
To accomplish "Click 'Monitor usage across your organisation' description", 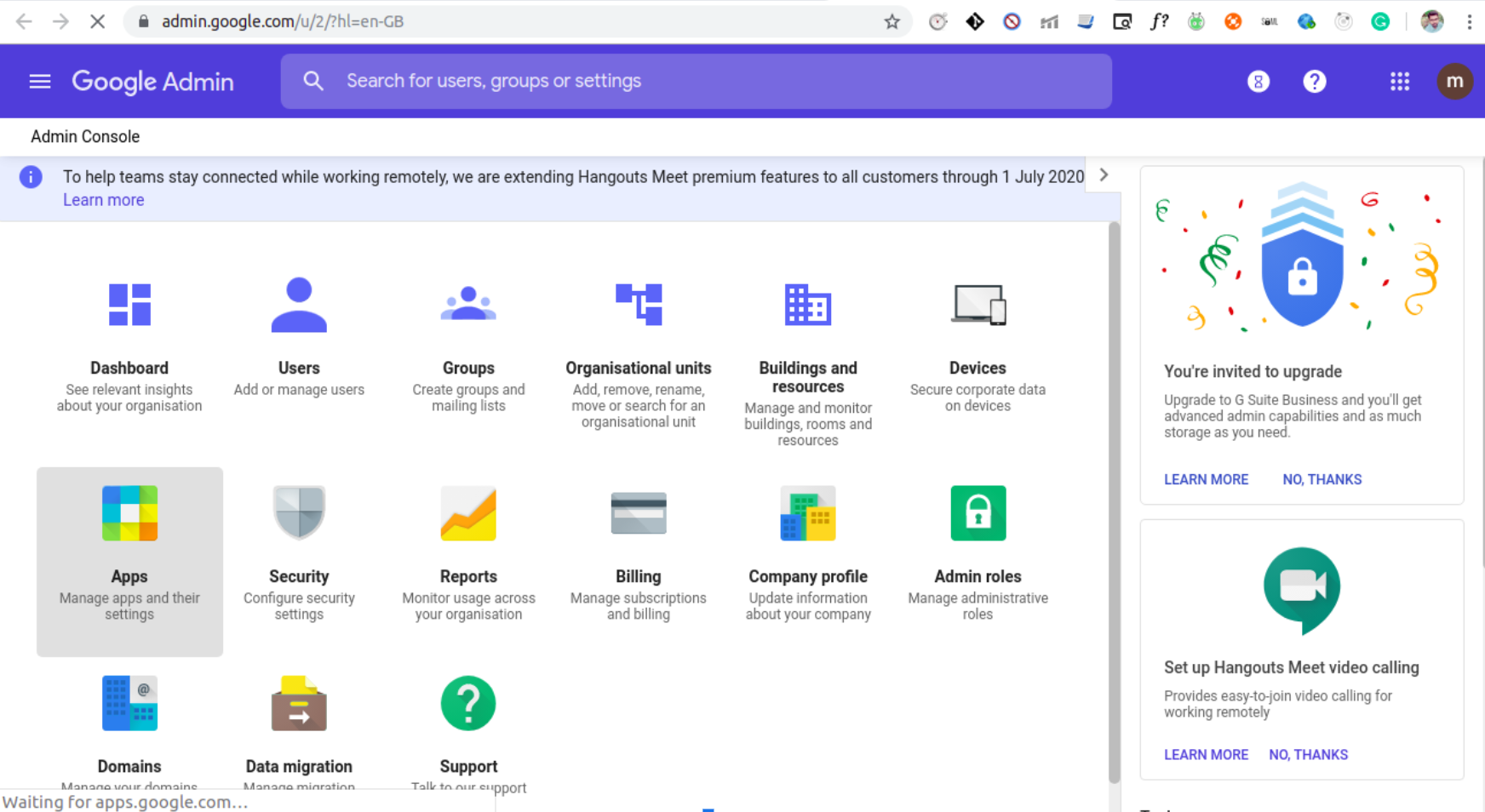I will [x=468, y=606].
